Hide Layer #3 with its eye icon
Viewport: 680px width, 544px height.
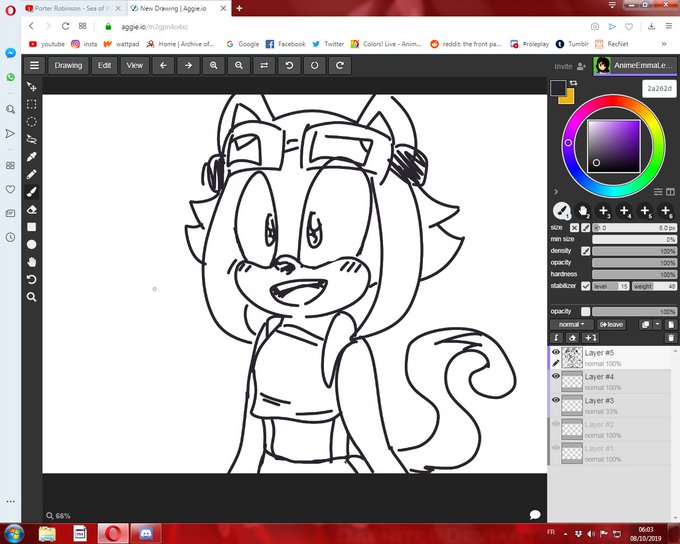click(556, 400)
